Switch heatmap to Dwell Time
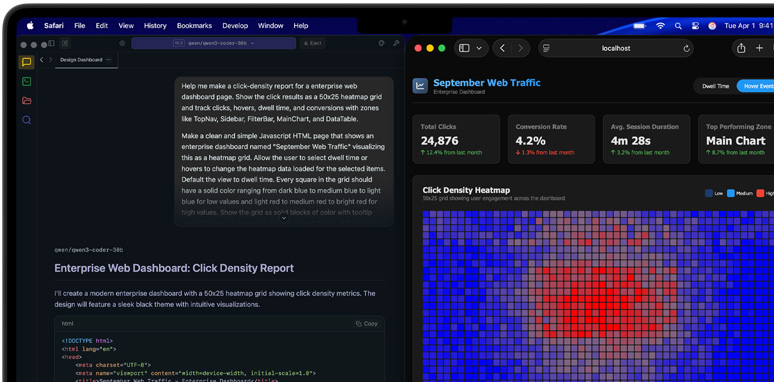The width and height of the screenshot is (774, 382). 715,86
